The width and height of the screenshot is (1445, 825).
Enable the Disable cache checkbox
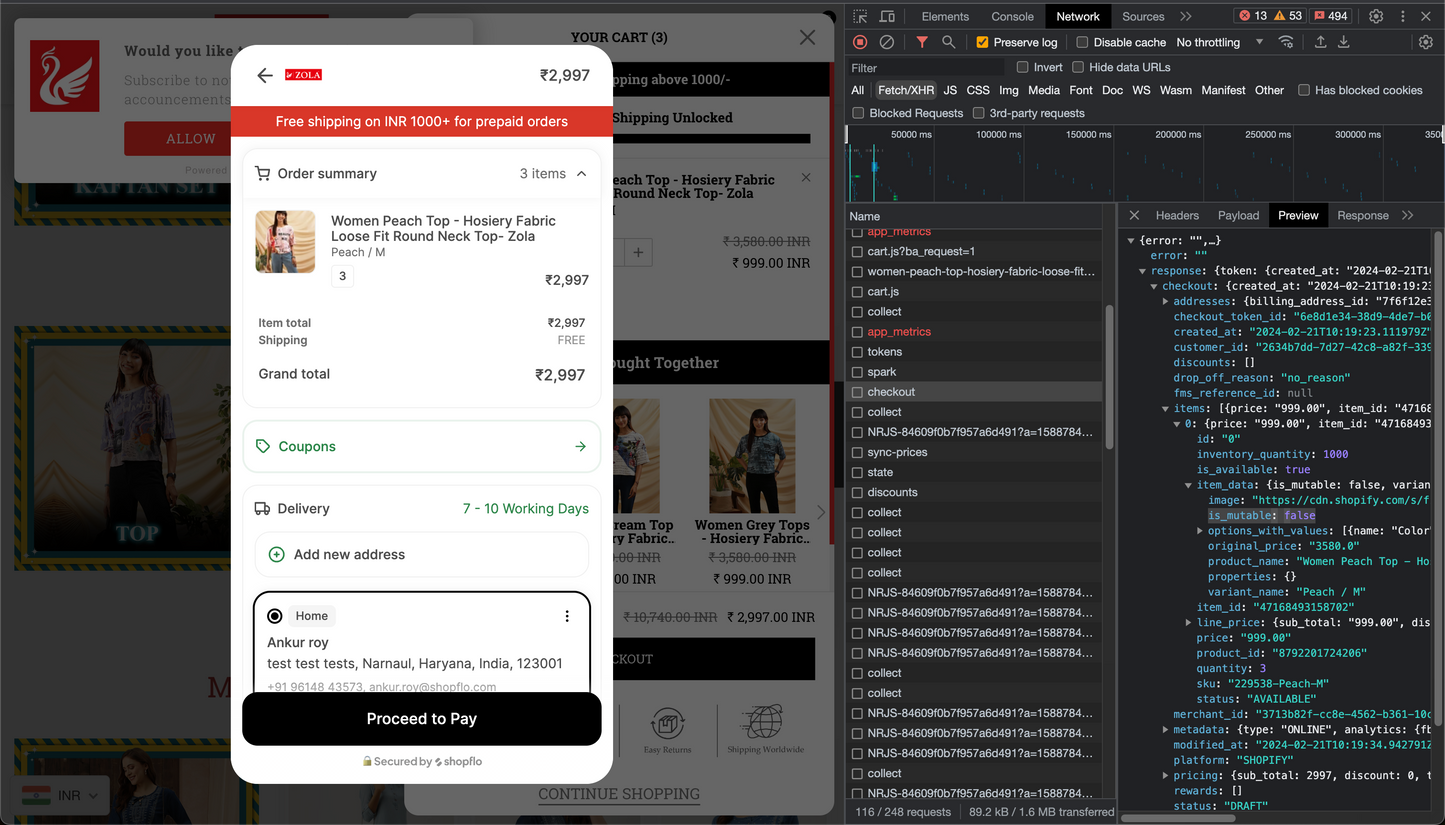coord(1082,42)
